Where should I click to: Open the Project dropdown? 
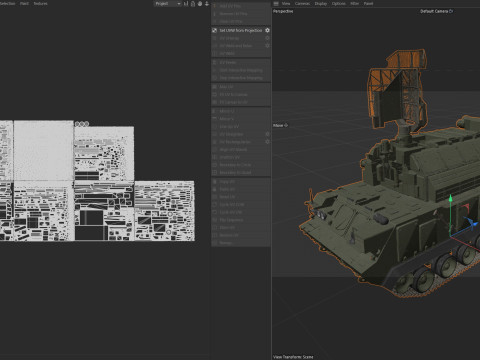[168, 4]
